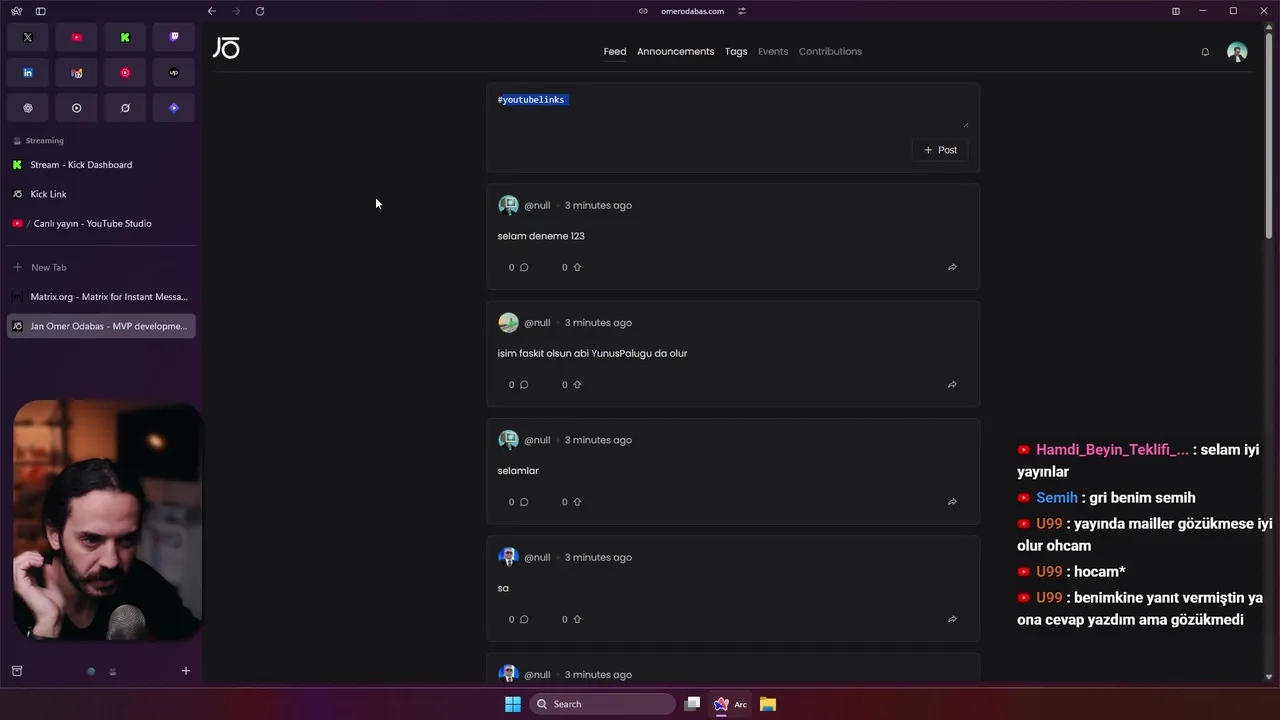Open the LinkedIn pinned site
1280x720 pixels.
(28, 73)
